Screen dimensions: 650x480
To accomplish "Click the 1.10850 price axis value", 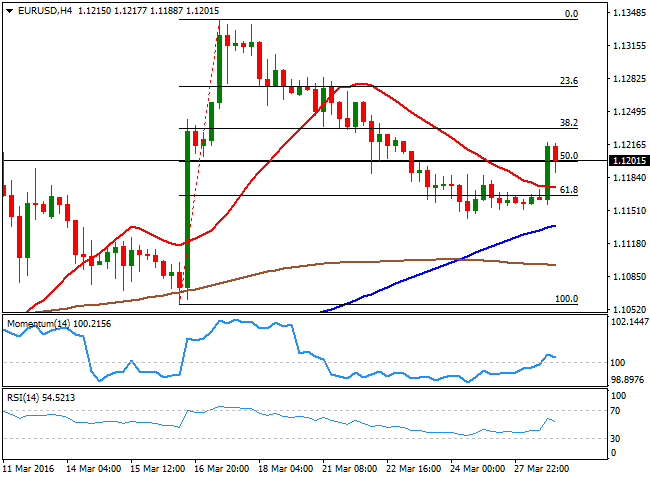I will tap(629, 276).
